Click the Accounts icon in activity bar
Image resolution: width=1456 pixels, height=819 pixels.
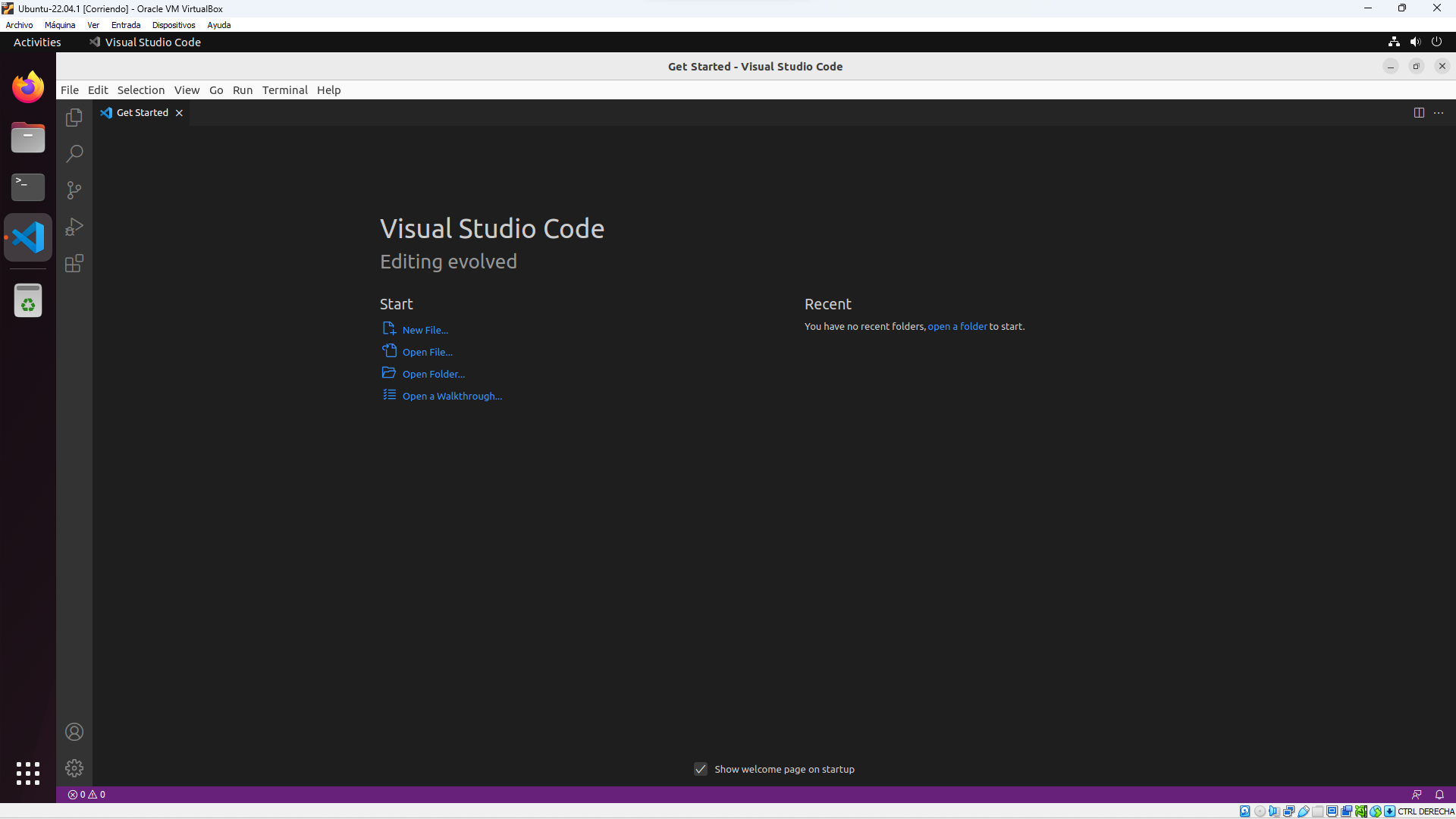point(74,732)
